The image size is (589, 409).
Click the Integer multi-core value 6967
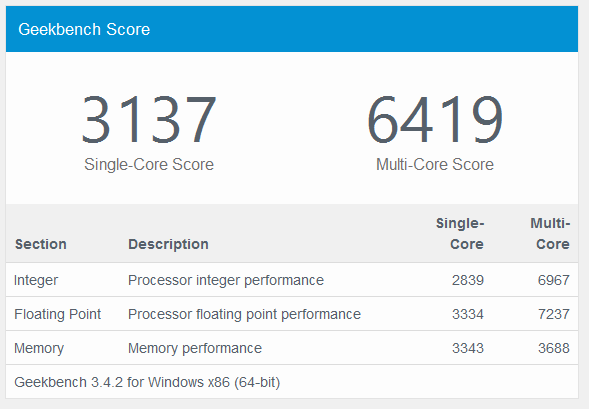pyautogui.click(x=554, y=280)
